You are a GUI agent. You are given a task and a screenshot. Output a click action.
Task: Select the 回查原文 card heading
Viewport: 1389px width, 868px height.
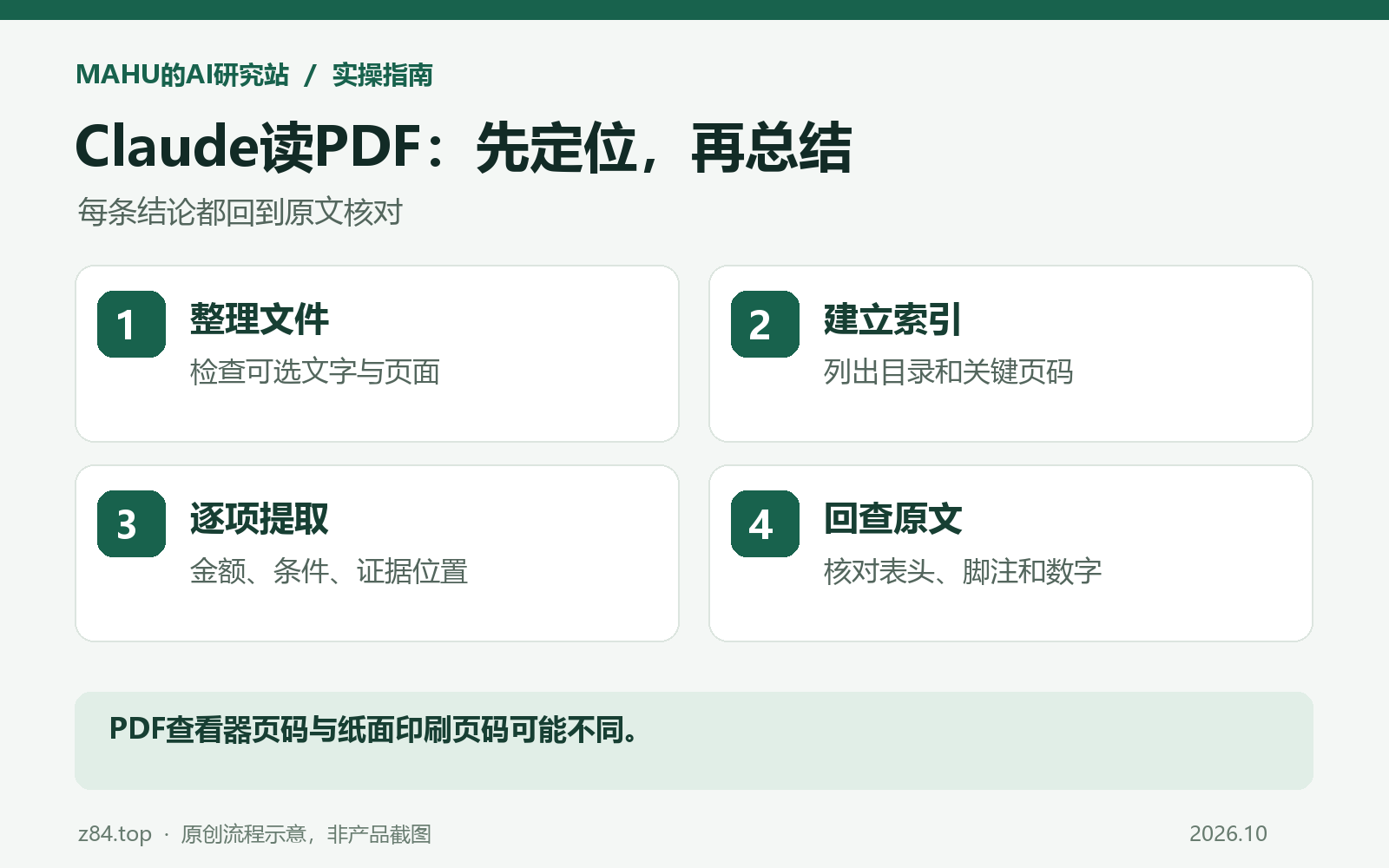[893, 519]
